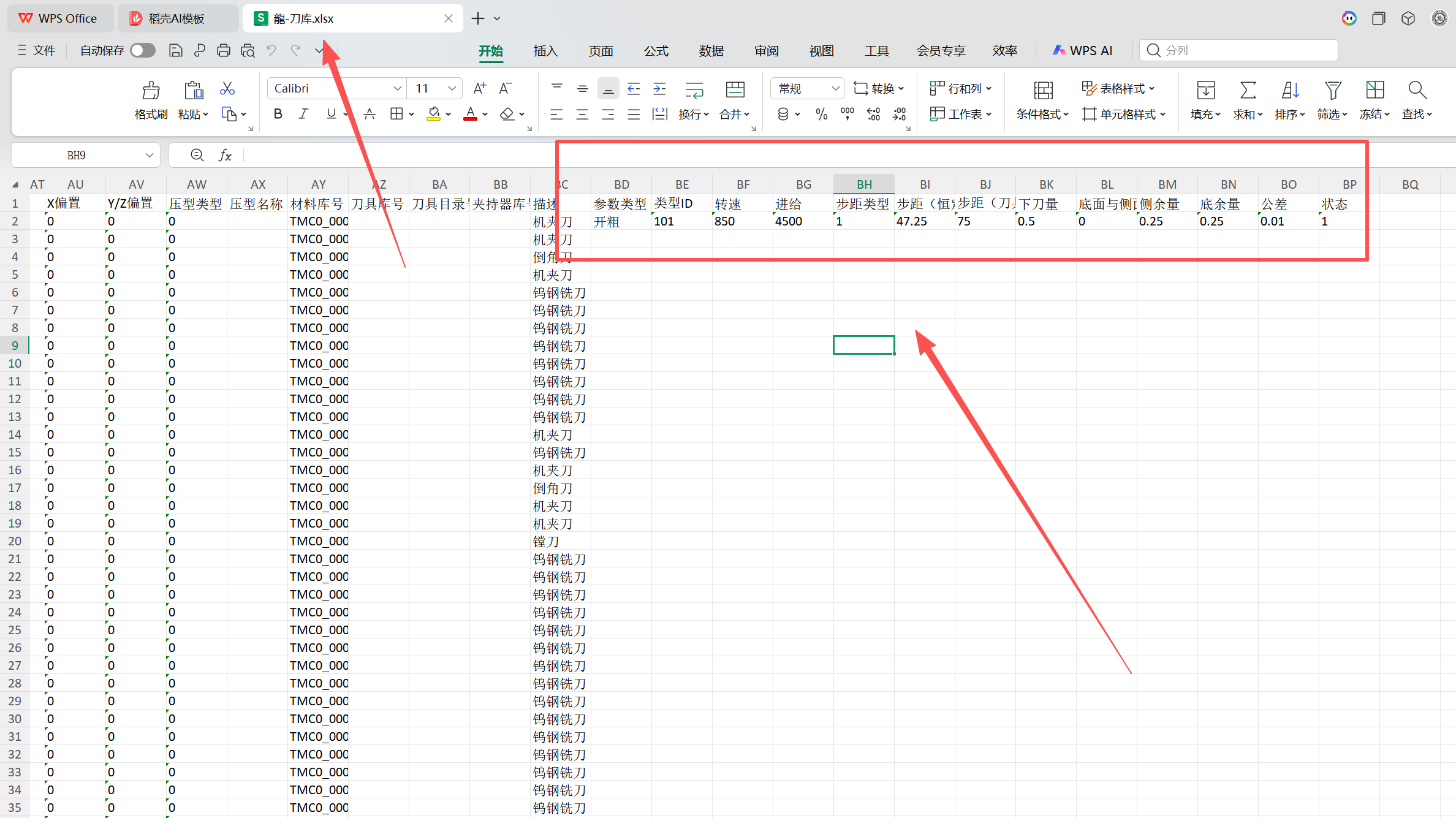Screen dimensions: 1456x818
Task: Click the increase decimal places icon
Action: point(873,114)
